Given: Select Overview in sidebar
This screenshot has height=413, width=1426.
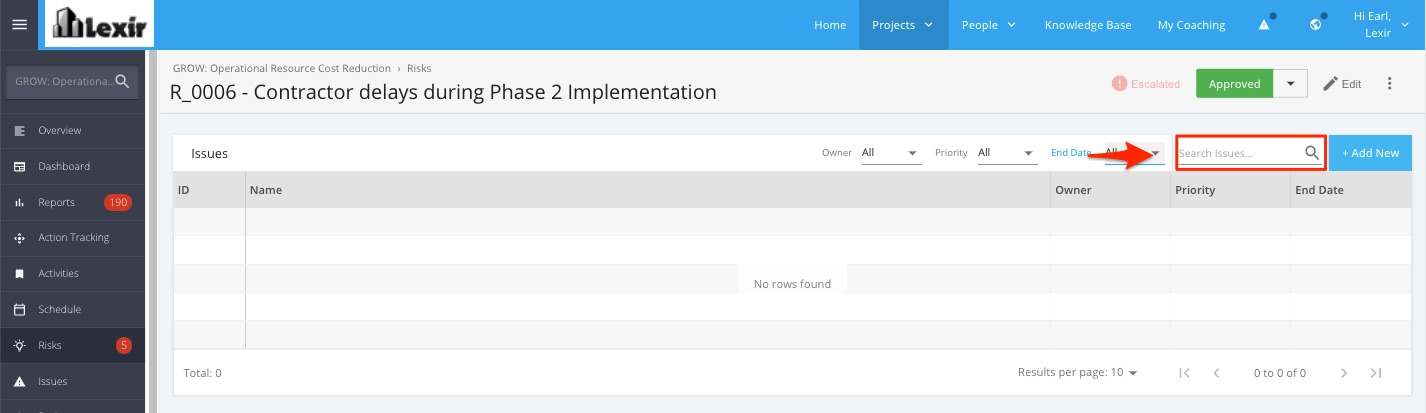Looking at the screenshot, I should (x=73, y=131).
